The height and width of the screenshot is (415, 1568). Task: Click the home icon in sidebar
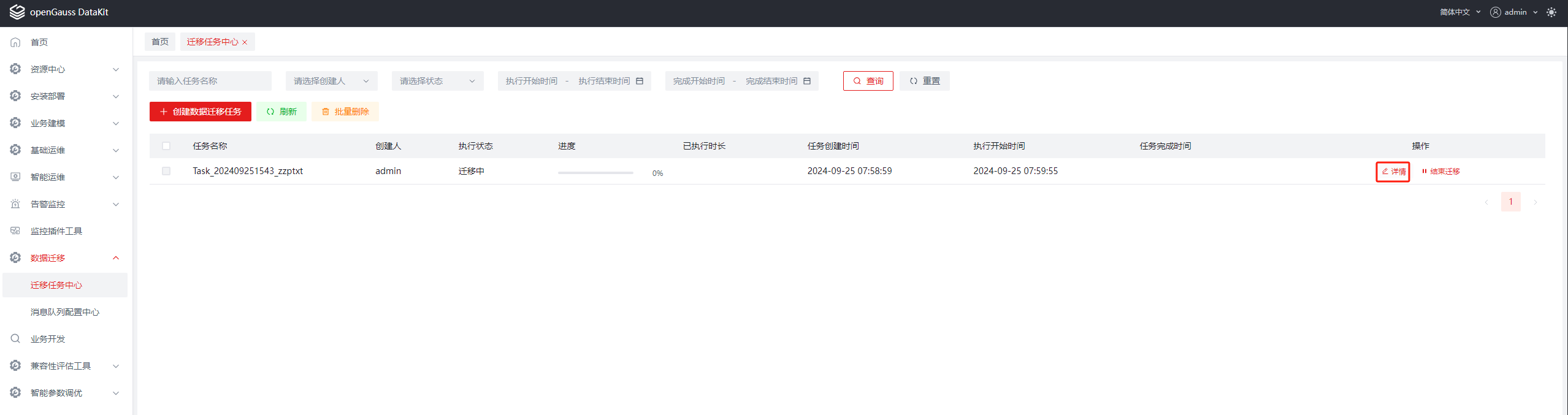(x=16, y=42)
